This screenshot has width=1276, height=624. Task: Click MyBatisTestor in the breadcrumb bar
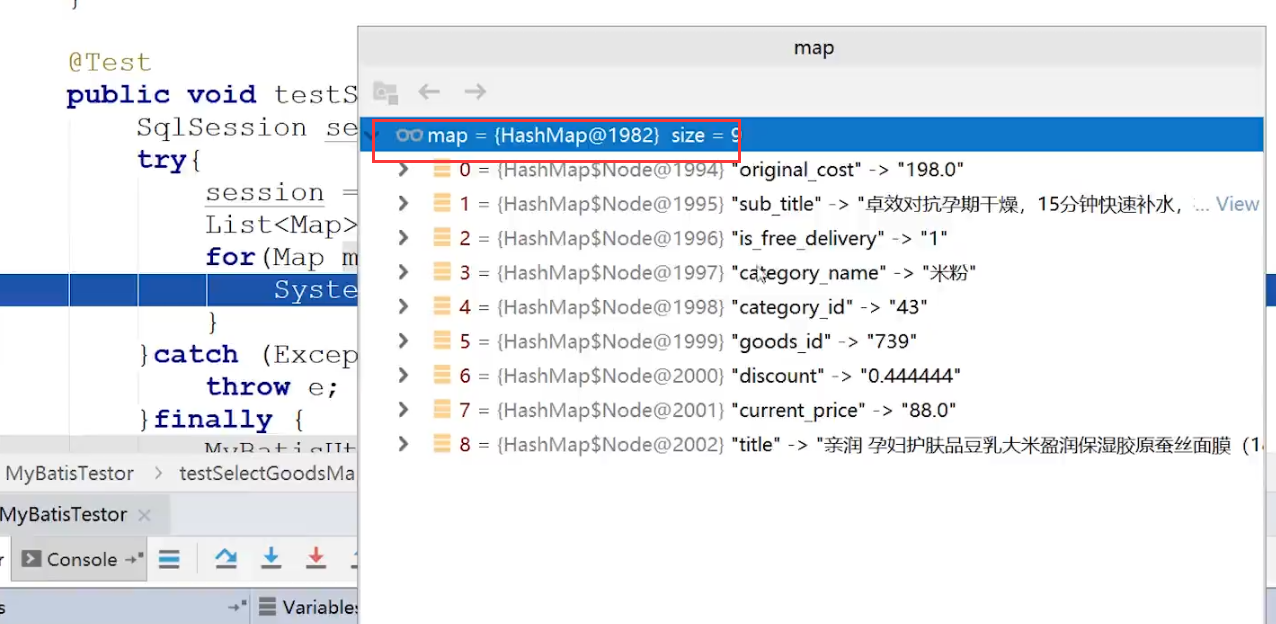[x=69, y=473]
